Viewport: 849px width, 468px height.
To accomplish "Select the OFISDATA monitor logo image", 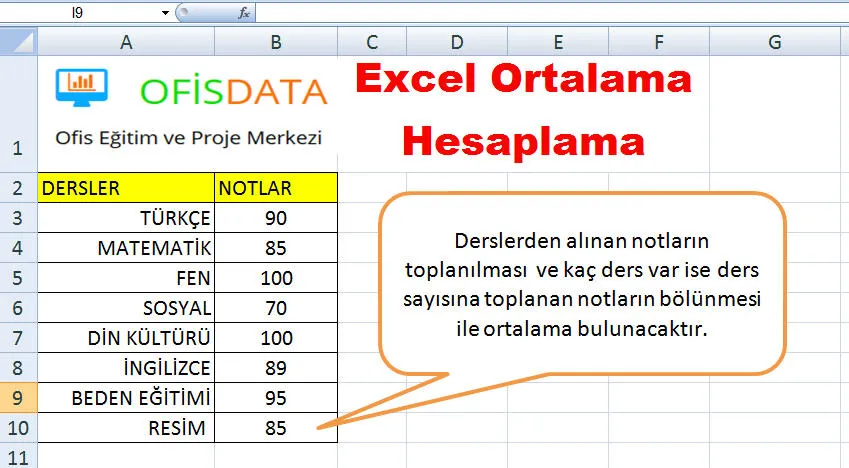I will [76, 88].
